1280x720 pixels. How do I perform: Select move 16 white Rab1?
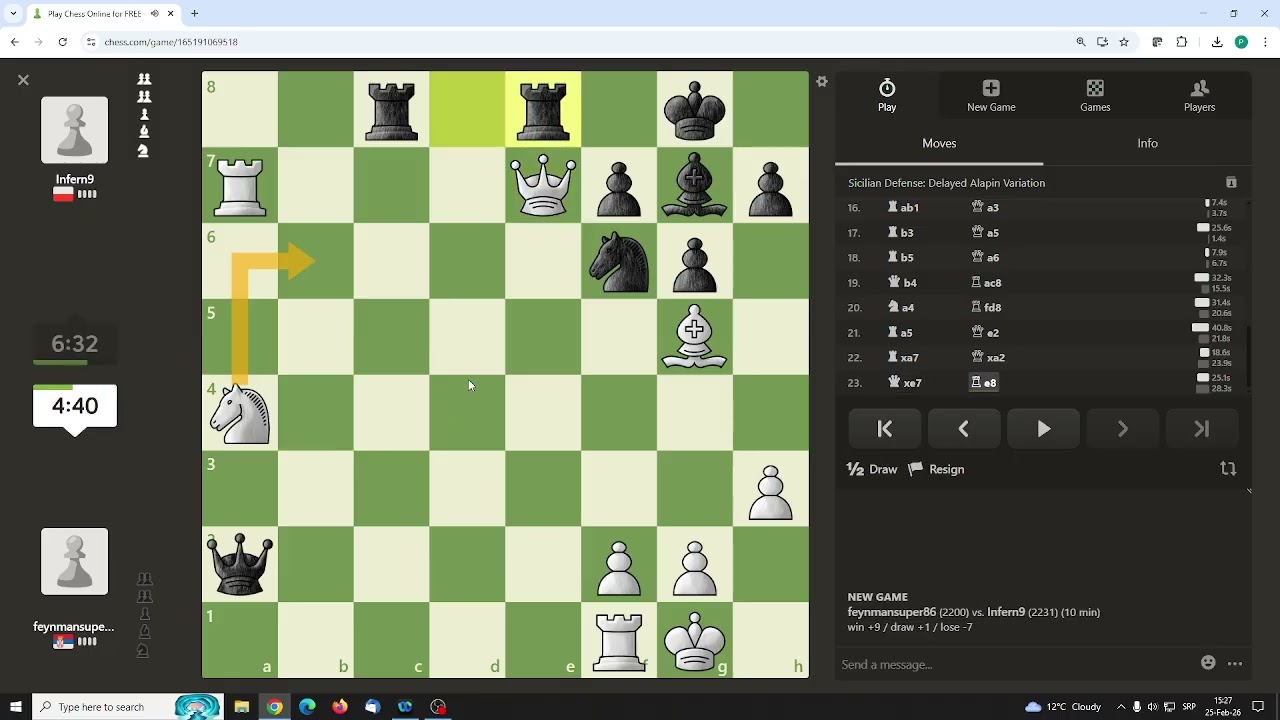coord(903,208)
